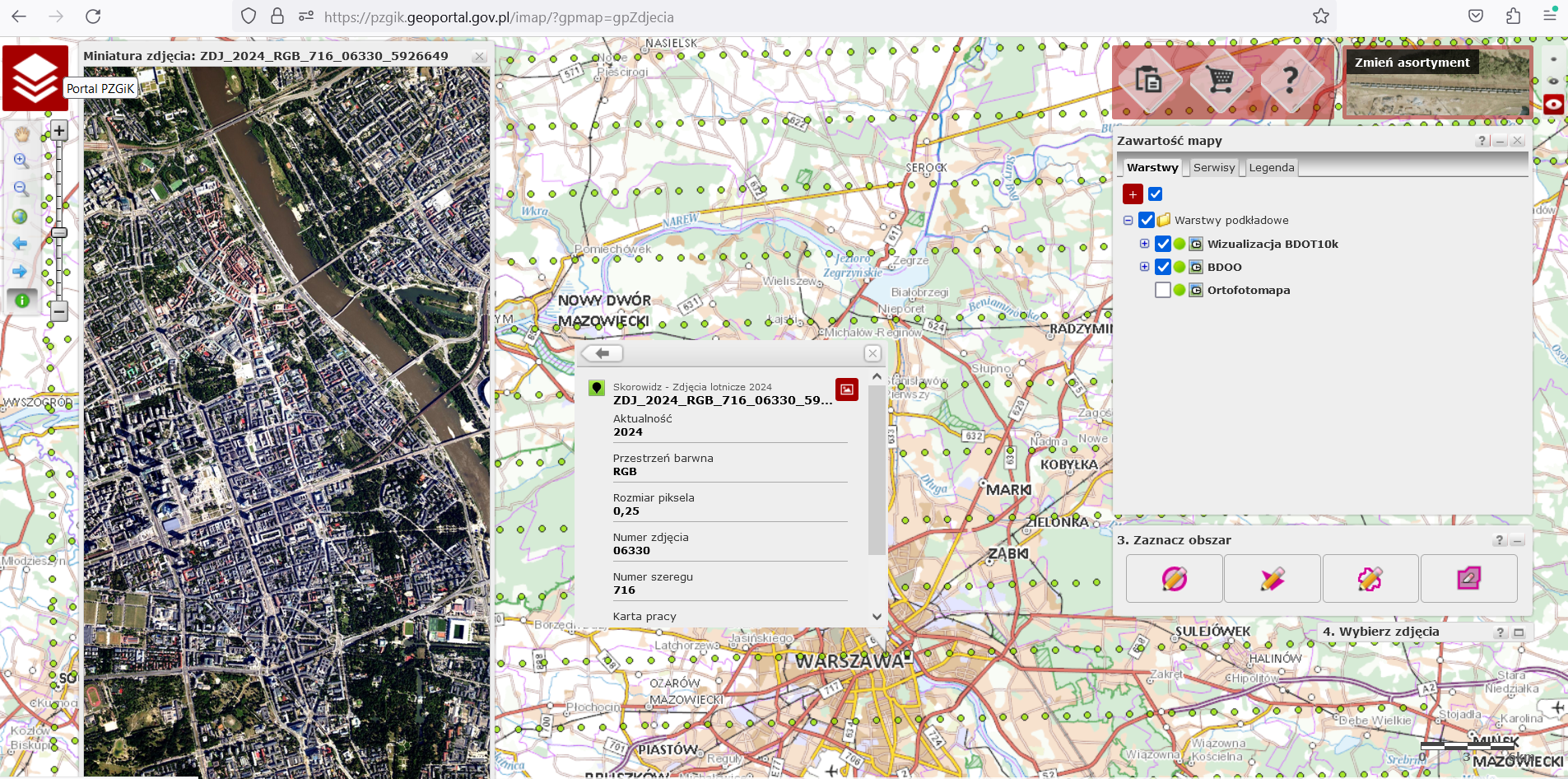Expand the Wizualizacja BDOT10k layer node
Screen dimensions: 1568x779
1144,244
